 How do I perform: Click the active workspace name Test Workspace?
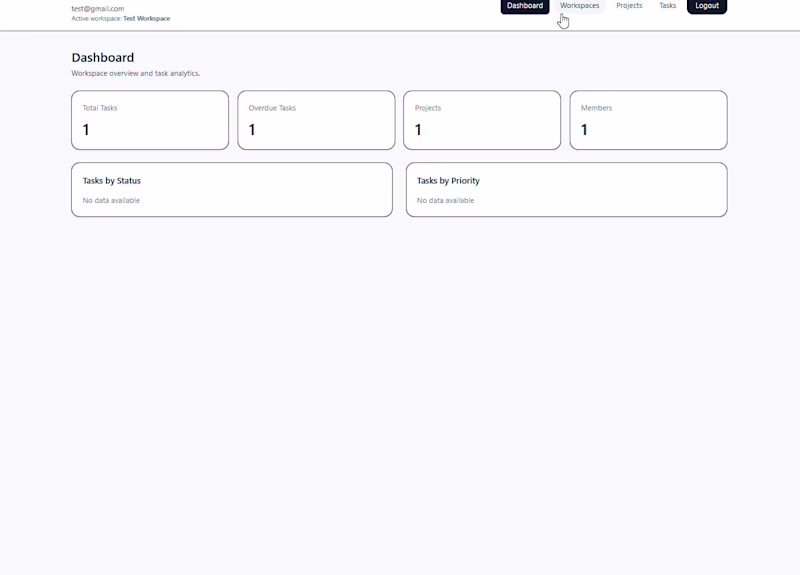coord(146,18)
